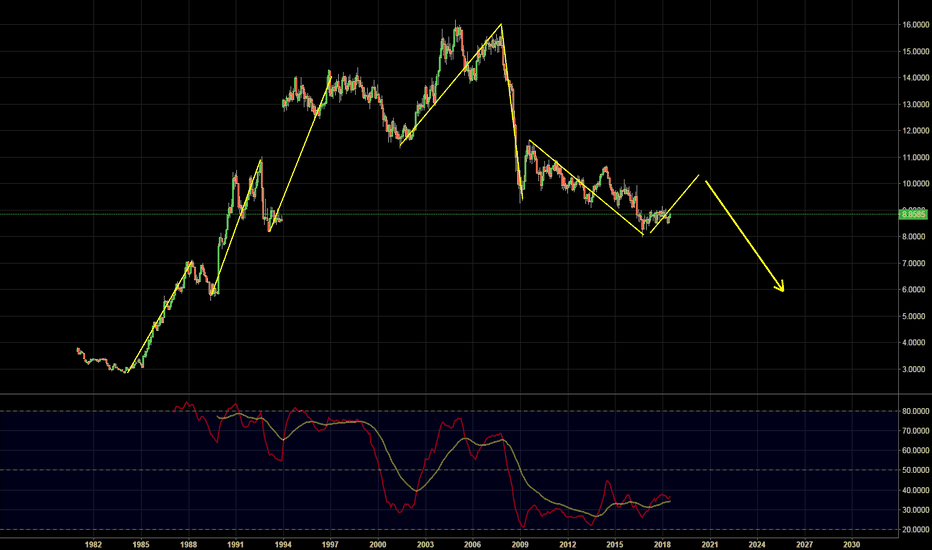The height and width of the screenshot is (550, 932).
Task: Click the 4.0000 price scale label
Action: [x=915, y=342]
